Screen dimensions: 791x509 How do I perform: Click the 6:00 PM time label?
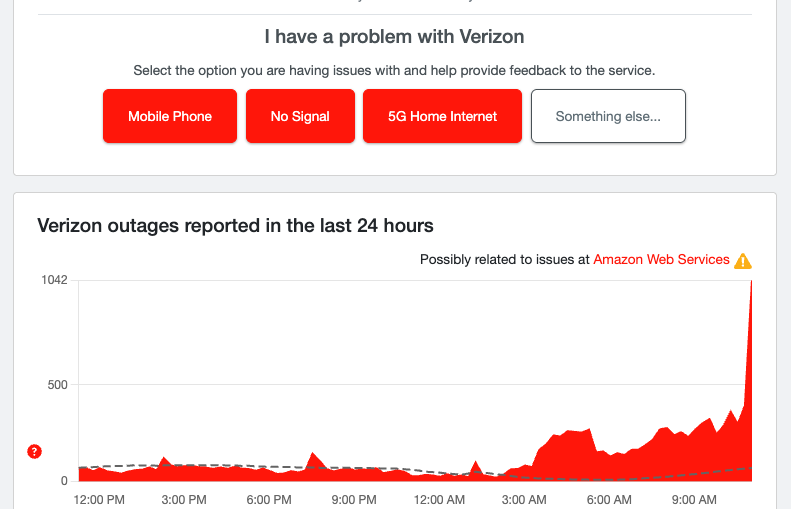(x=268, y=498)
